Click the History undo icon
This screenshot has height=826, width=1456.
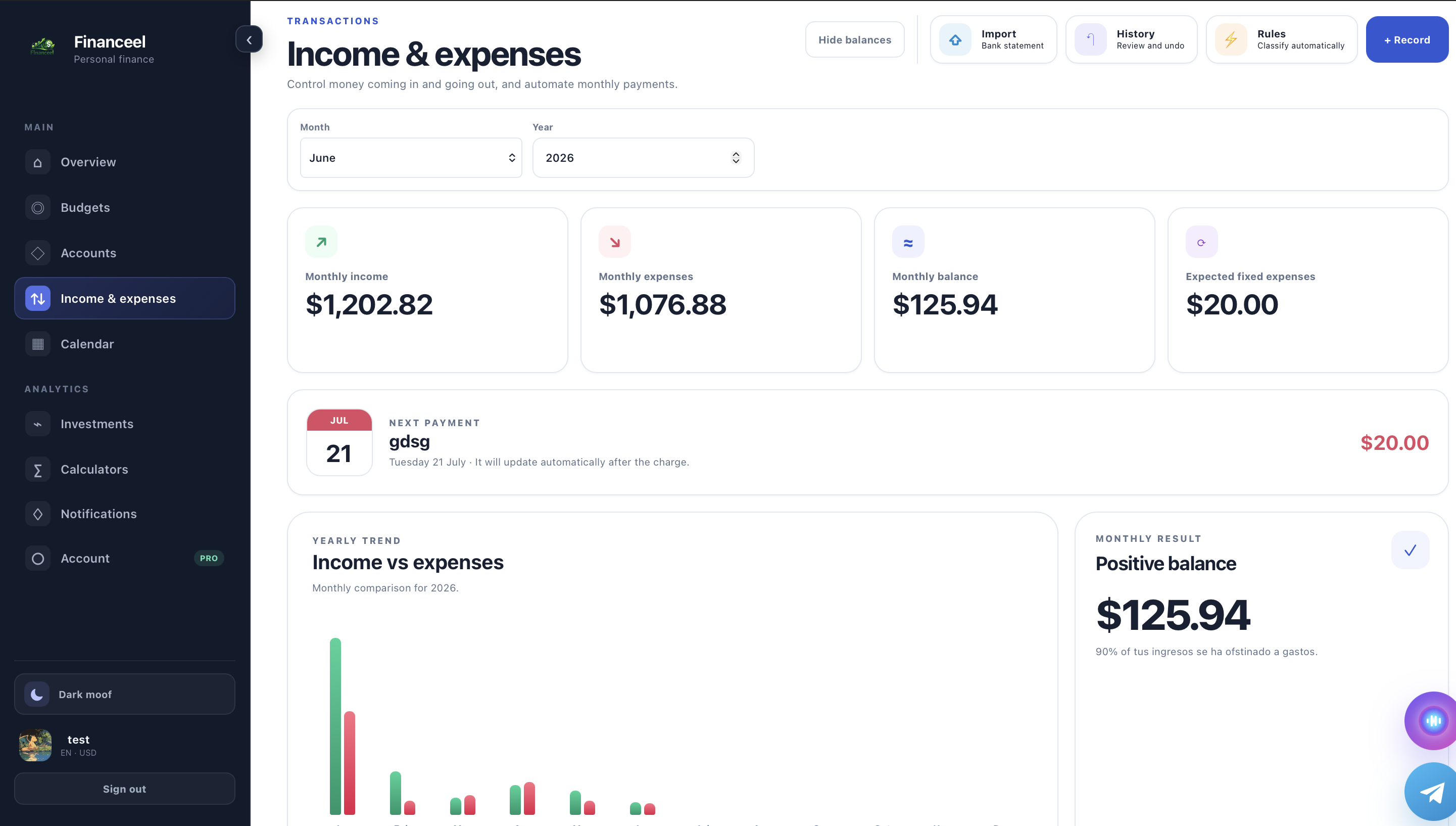click(1090, 40)
